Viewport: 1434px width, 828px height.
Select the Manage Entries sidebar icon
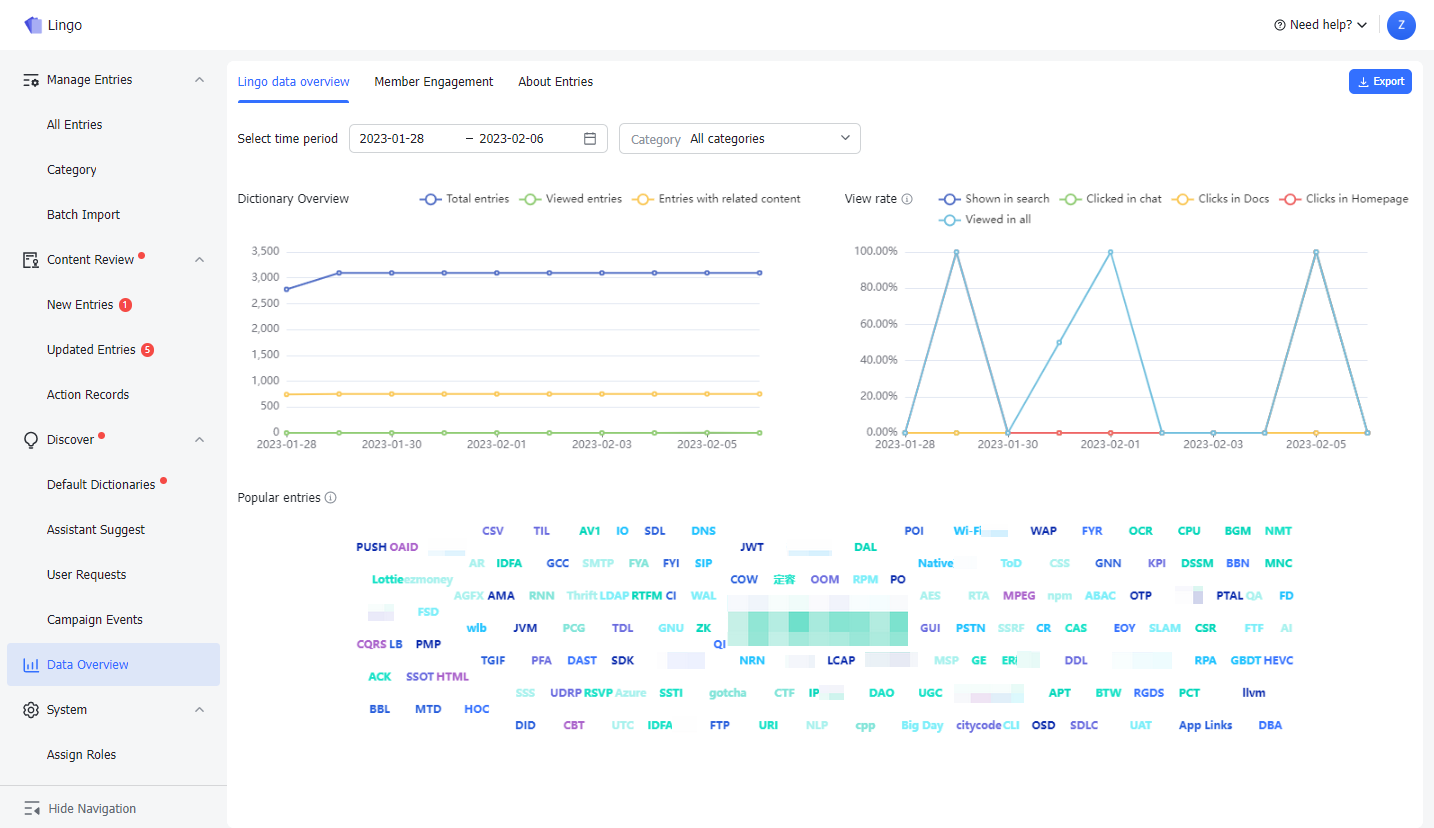[30, 79]
